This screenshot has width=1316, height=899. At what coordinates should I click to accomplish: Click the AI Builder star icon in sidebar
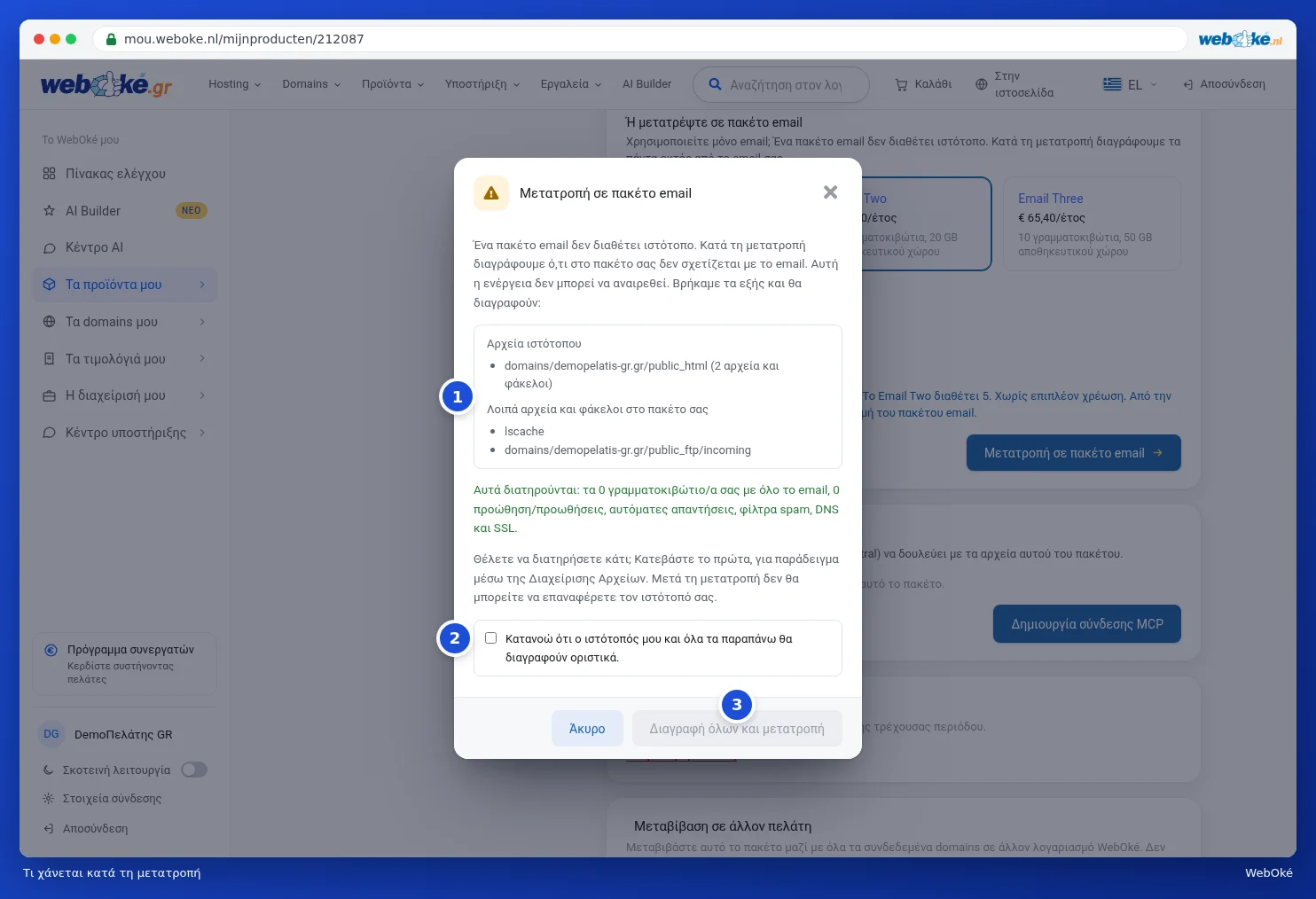[49, 211]
